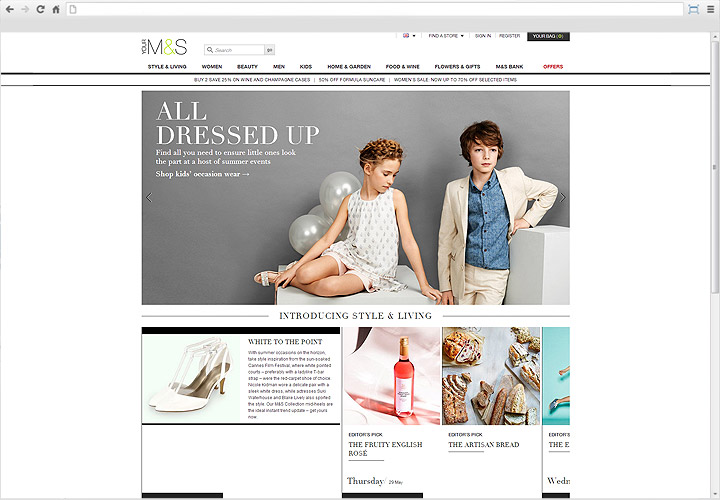The height and width of the screenshot is (500, 720).
Task: Click The Artisan Bread title
Action: click(x=484, y=444)
